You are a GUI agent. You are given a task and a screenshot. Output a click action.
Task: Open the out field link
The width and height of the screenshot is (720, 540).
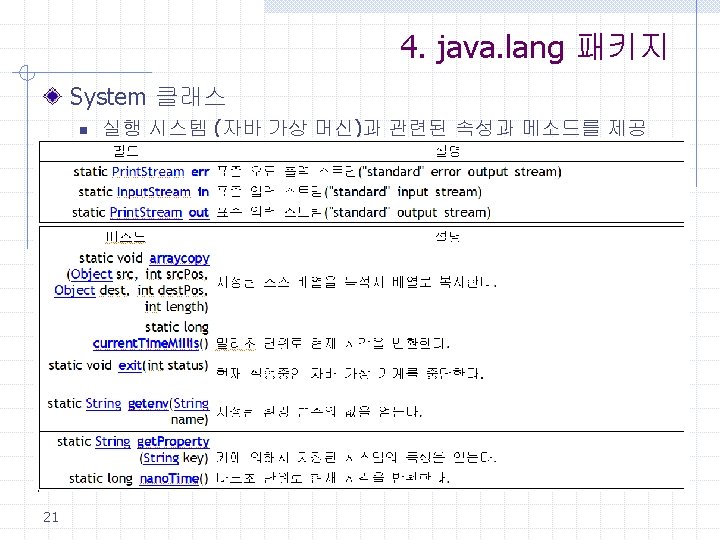199,213
